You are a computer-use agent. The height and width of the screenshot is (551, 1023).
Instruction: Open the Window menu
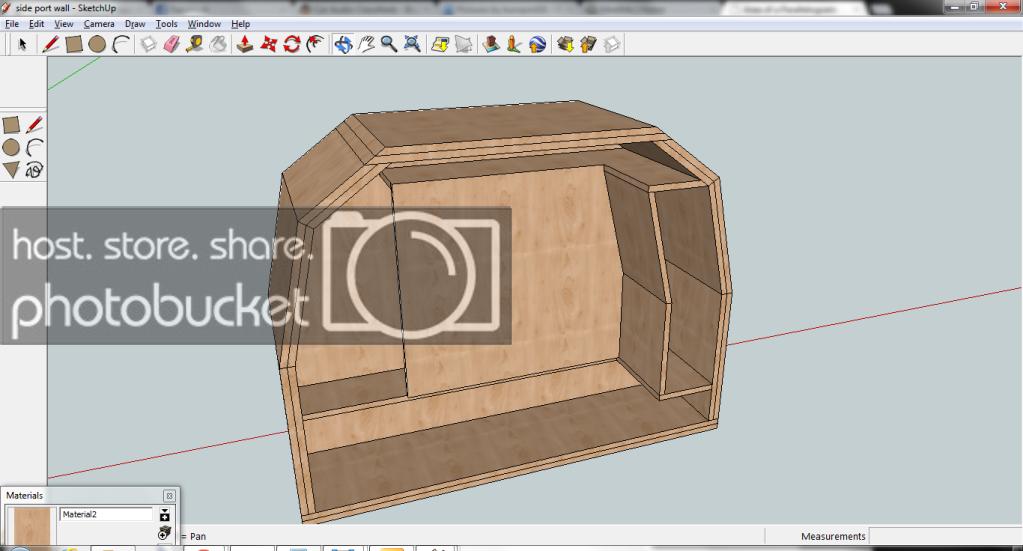coord(204,23)
